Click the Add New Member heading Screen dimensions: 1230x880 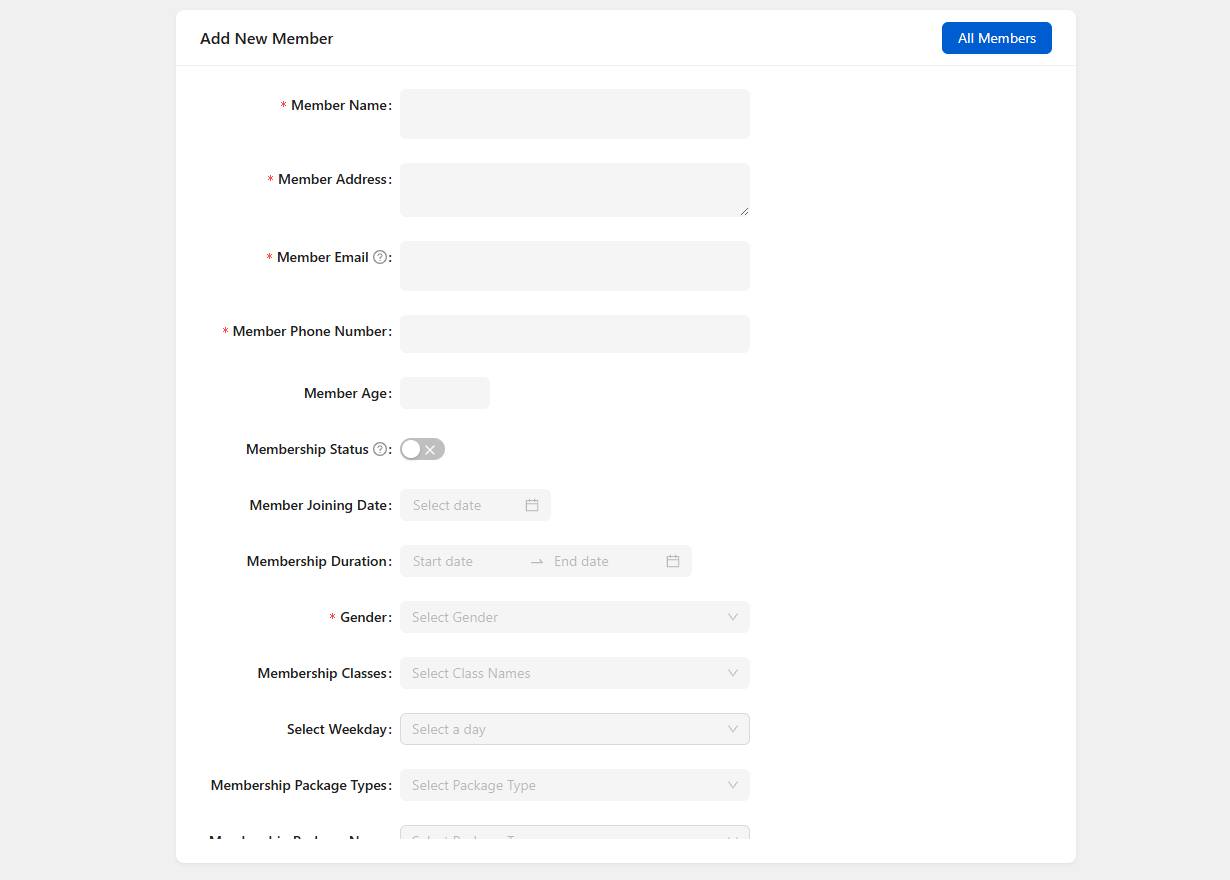click(267, 38)
